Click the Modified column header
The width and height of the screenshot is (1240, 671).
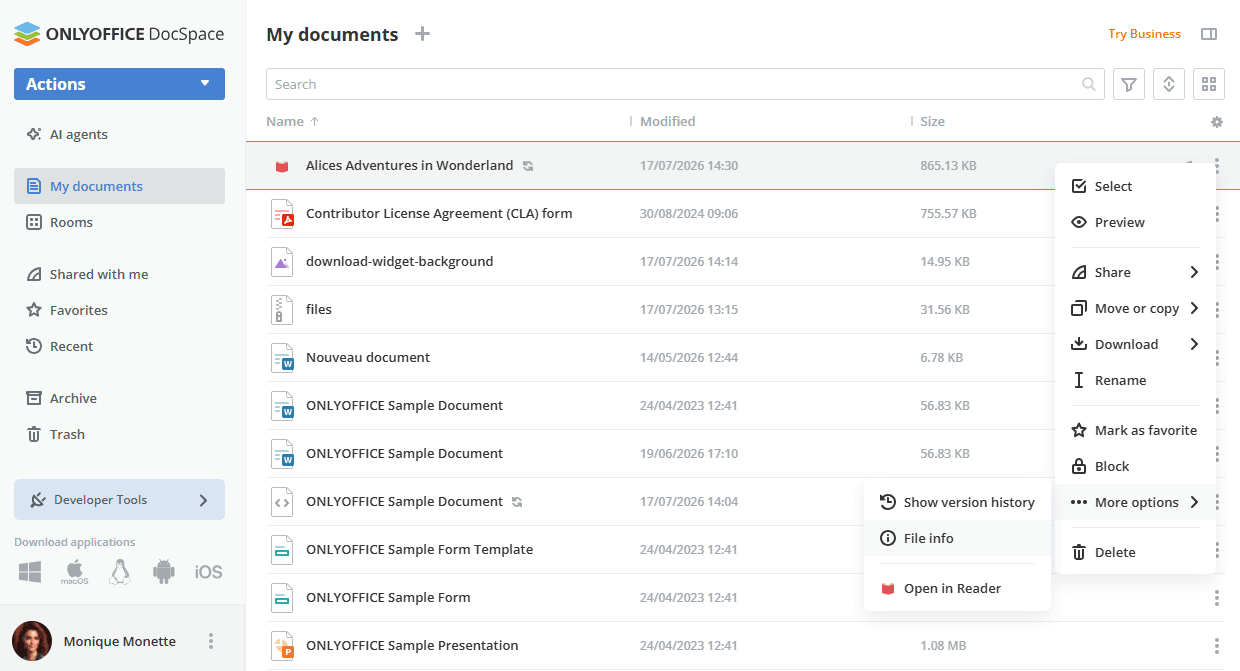click(668, 122)
